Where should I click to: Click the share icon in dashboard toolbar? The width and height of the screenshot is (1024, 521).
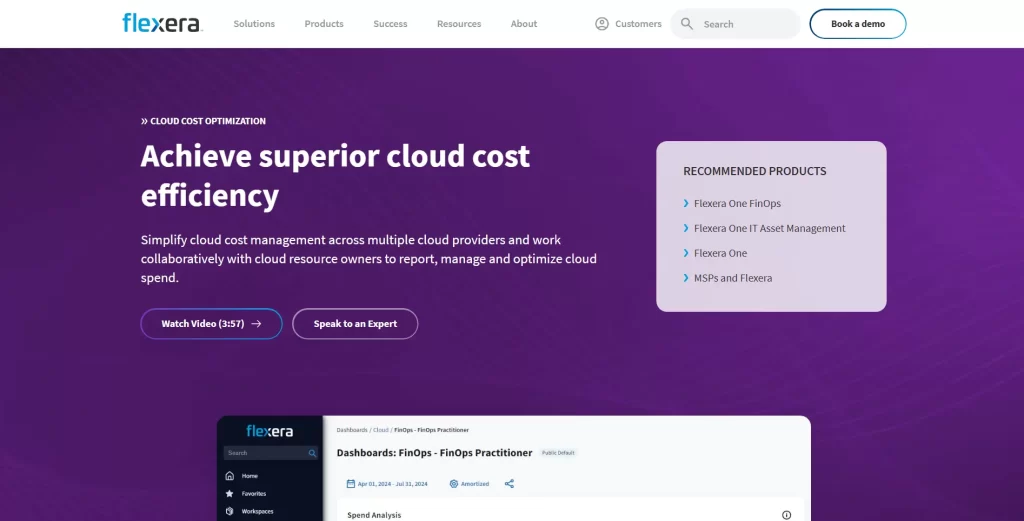coord(509,484)
